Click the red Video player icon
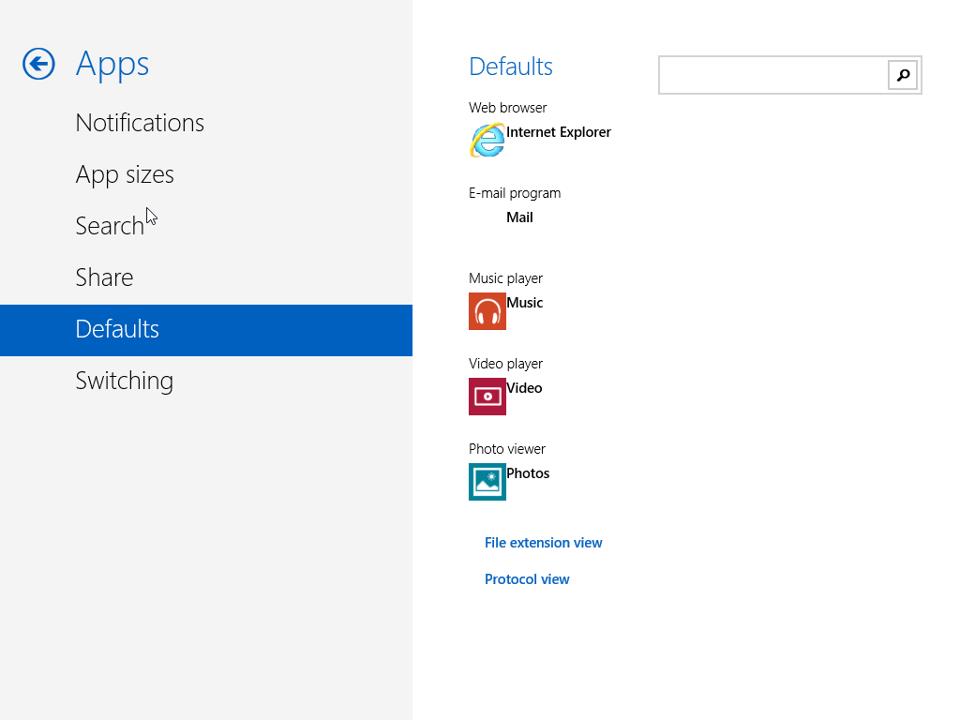 487,396
